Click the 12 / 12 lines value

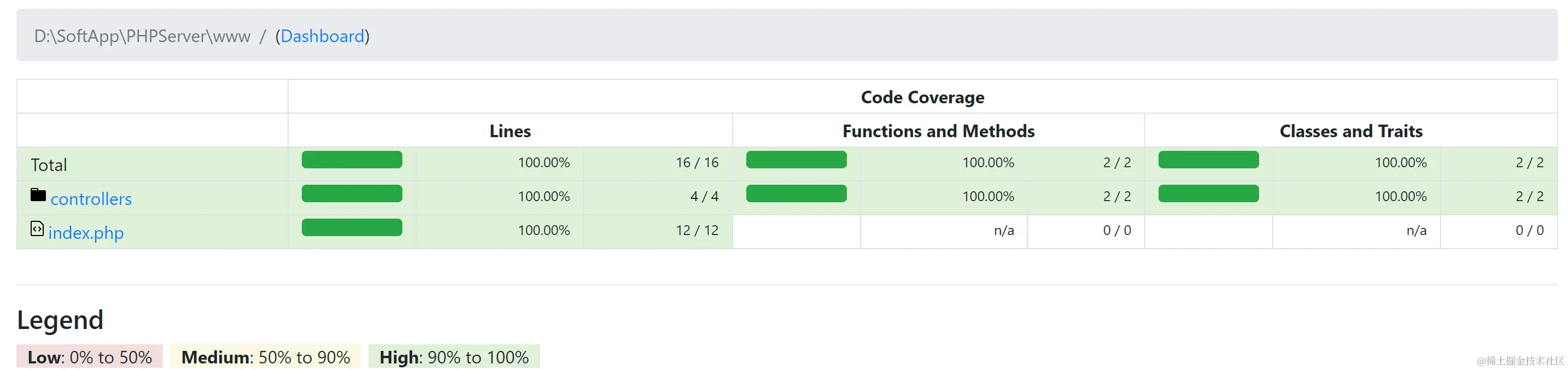697,231
